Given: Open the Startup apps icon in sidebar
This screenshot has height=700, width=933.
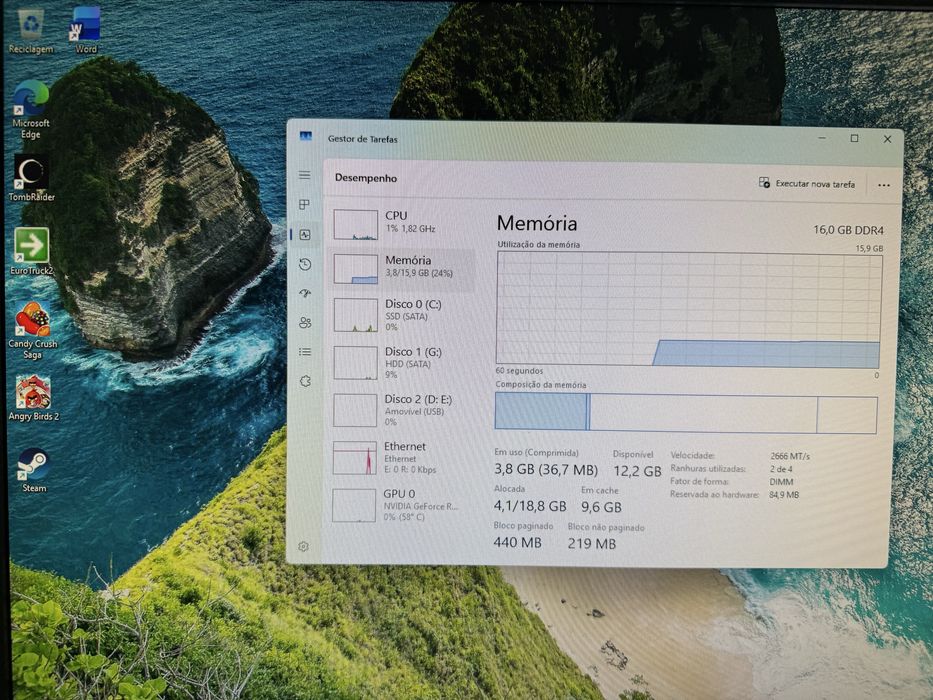Looking at the screenshot, I should [x=305, y=293].
